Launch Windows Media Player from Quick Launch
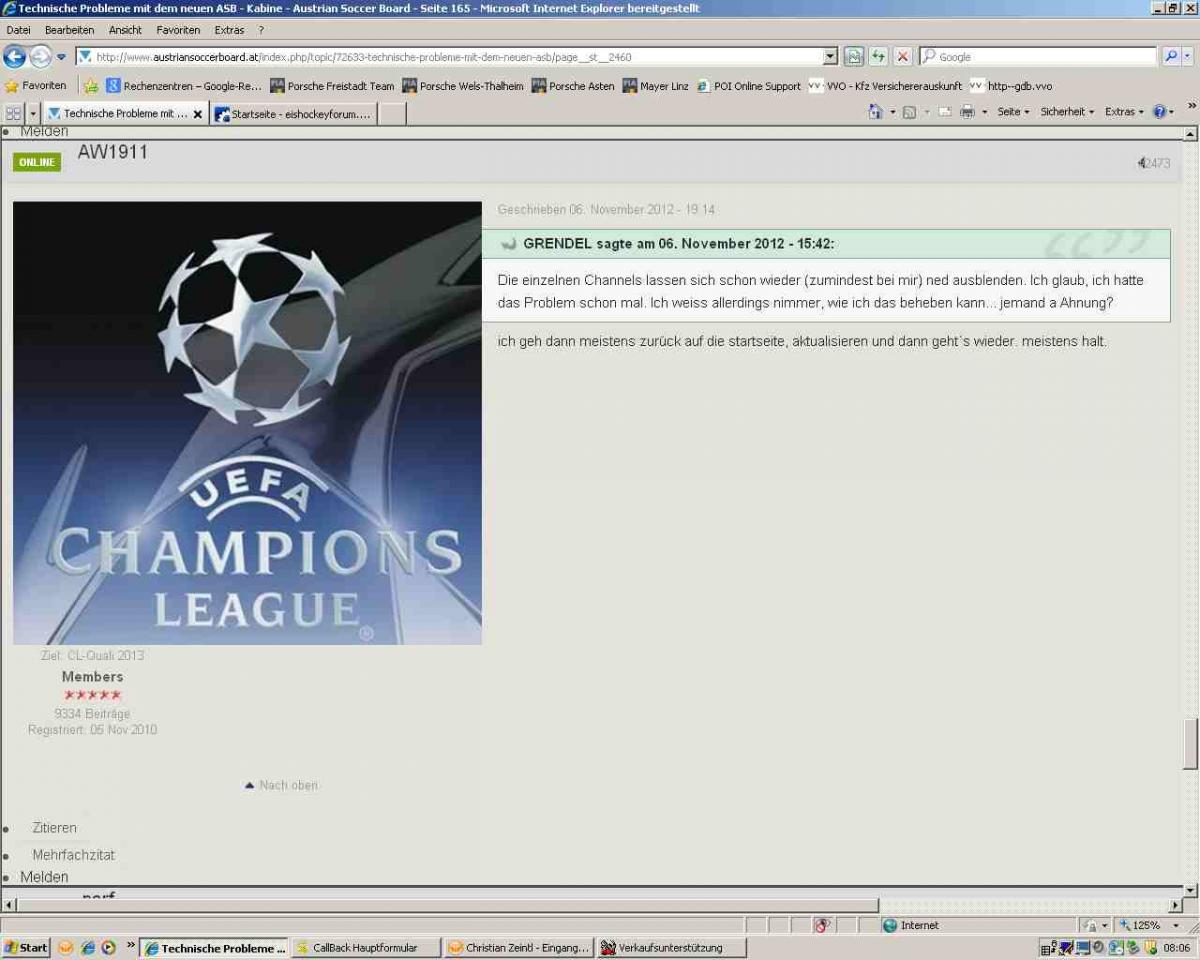 point(108,948)
